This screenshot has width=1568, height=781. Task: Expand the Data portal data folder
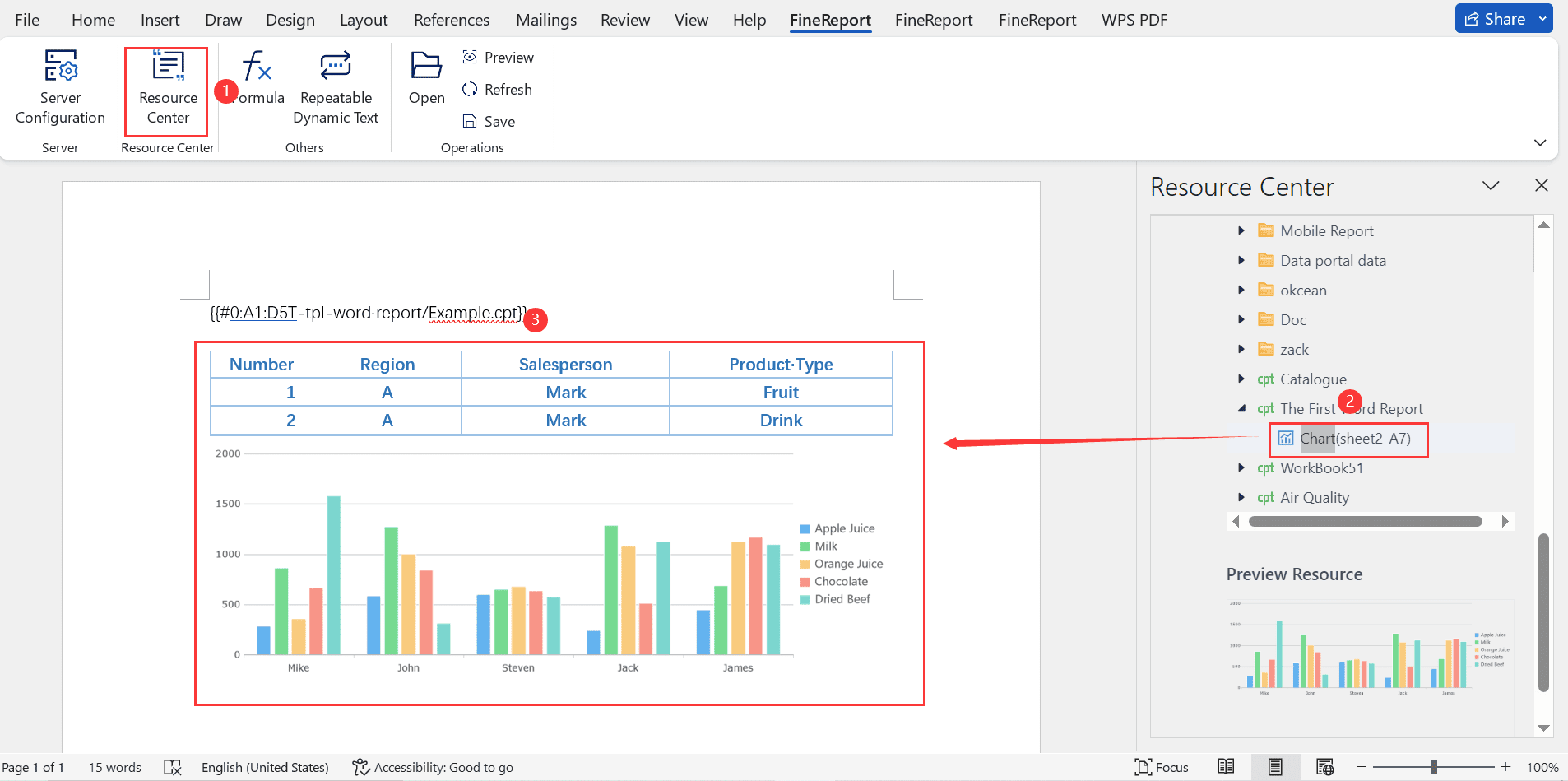[x=1241, y=261]
